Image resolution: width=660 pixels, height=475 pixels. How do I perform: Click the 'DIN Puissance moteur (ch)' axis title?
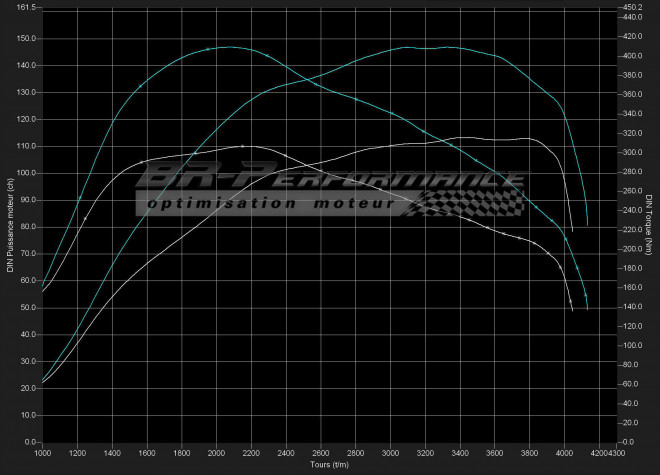coord(11,225)
